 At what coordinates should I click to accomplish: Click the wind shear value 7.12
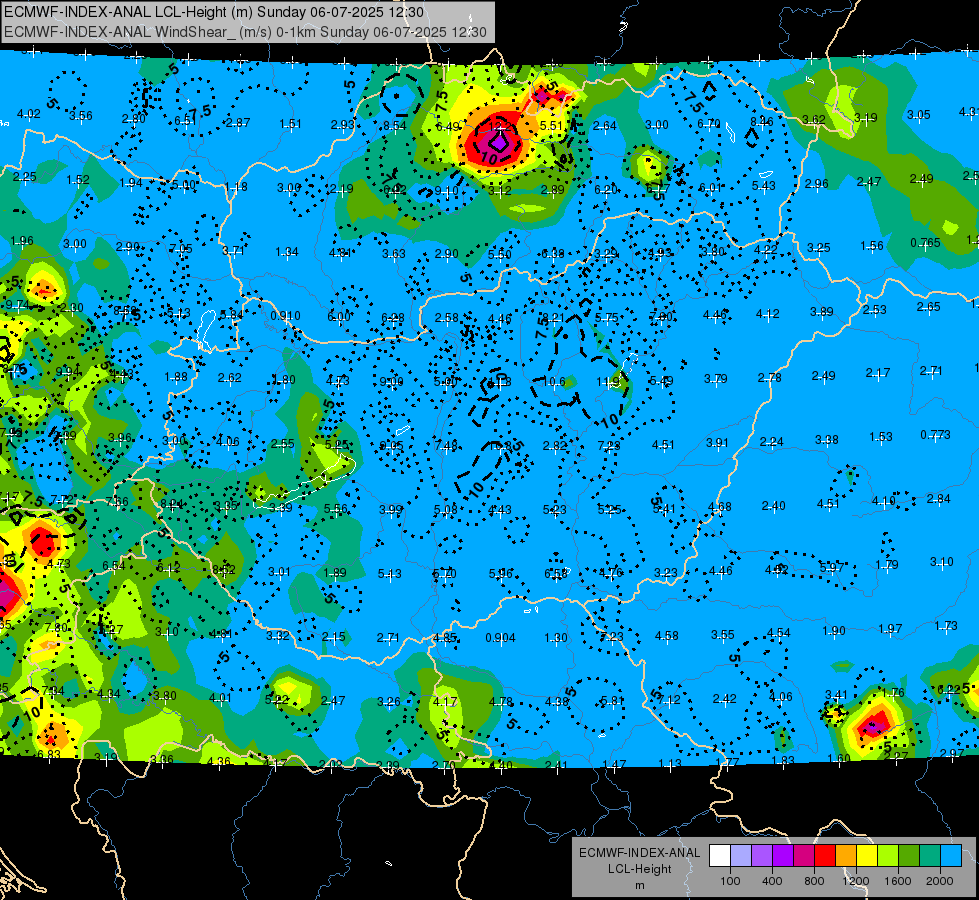[x=669, y=700]
